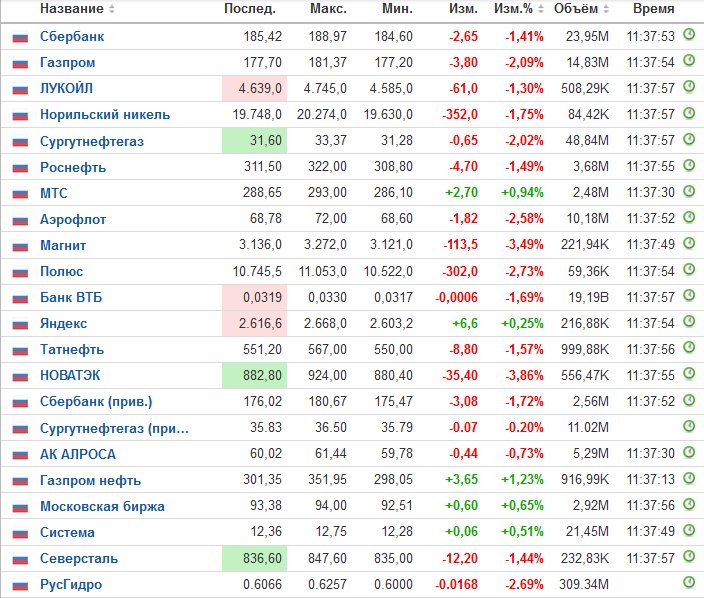The width and height of the screenshot is (704, 598).
Task: Click the Макс. column header
Action: [328, 9]
